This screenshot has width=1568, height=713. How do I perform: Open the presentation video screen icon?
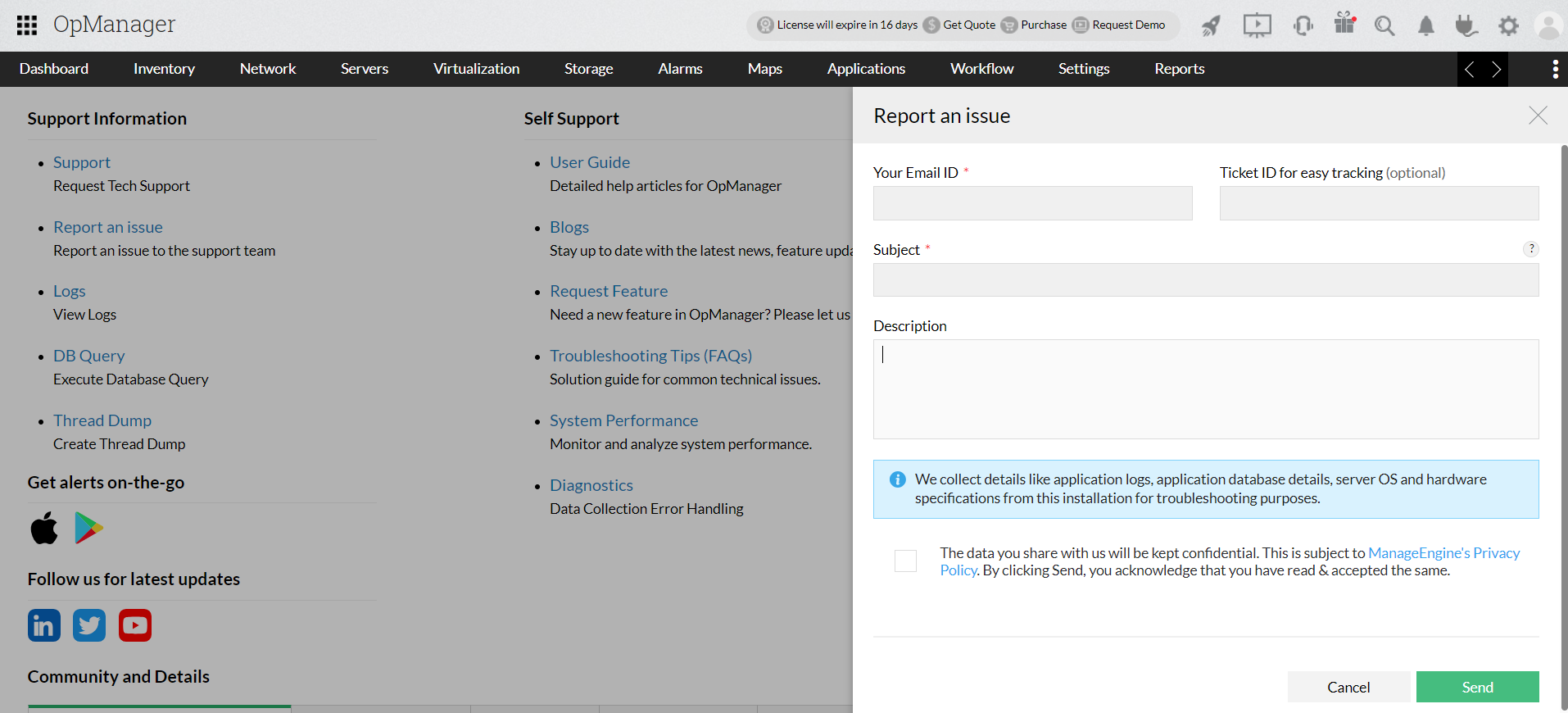1257,25
